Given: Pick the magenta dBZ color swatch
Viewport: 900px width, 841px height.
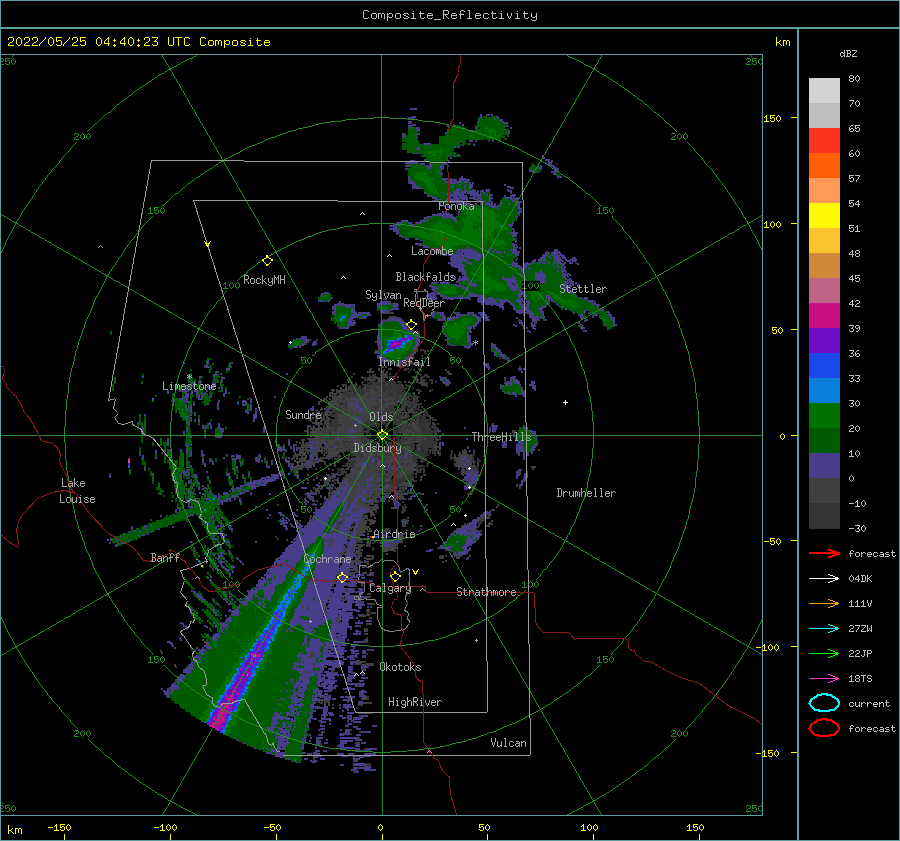Looking at the screenshot, I should [824, 315].
